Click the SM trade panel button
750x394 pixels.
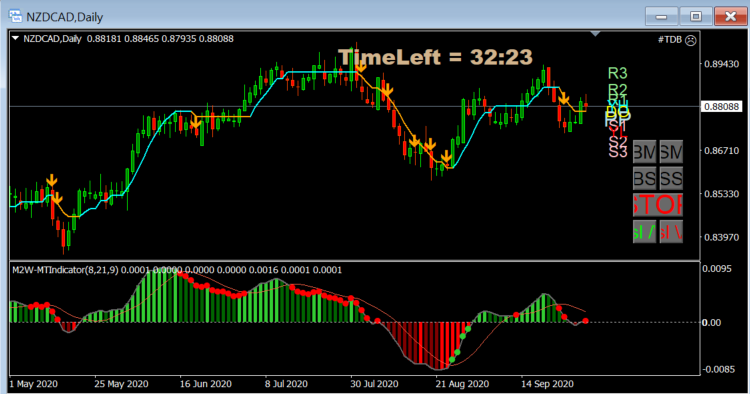(x=671, y=152)
